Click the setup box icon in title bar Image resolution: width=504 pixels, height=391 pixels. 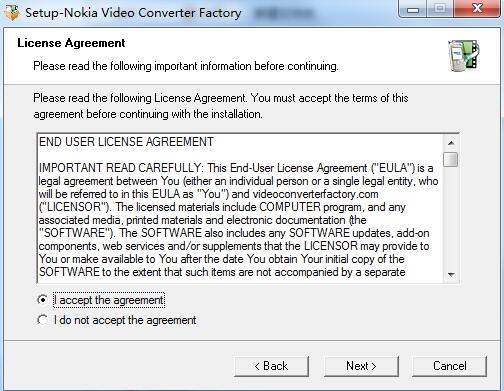tap(12, 13)
